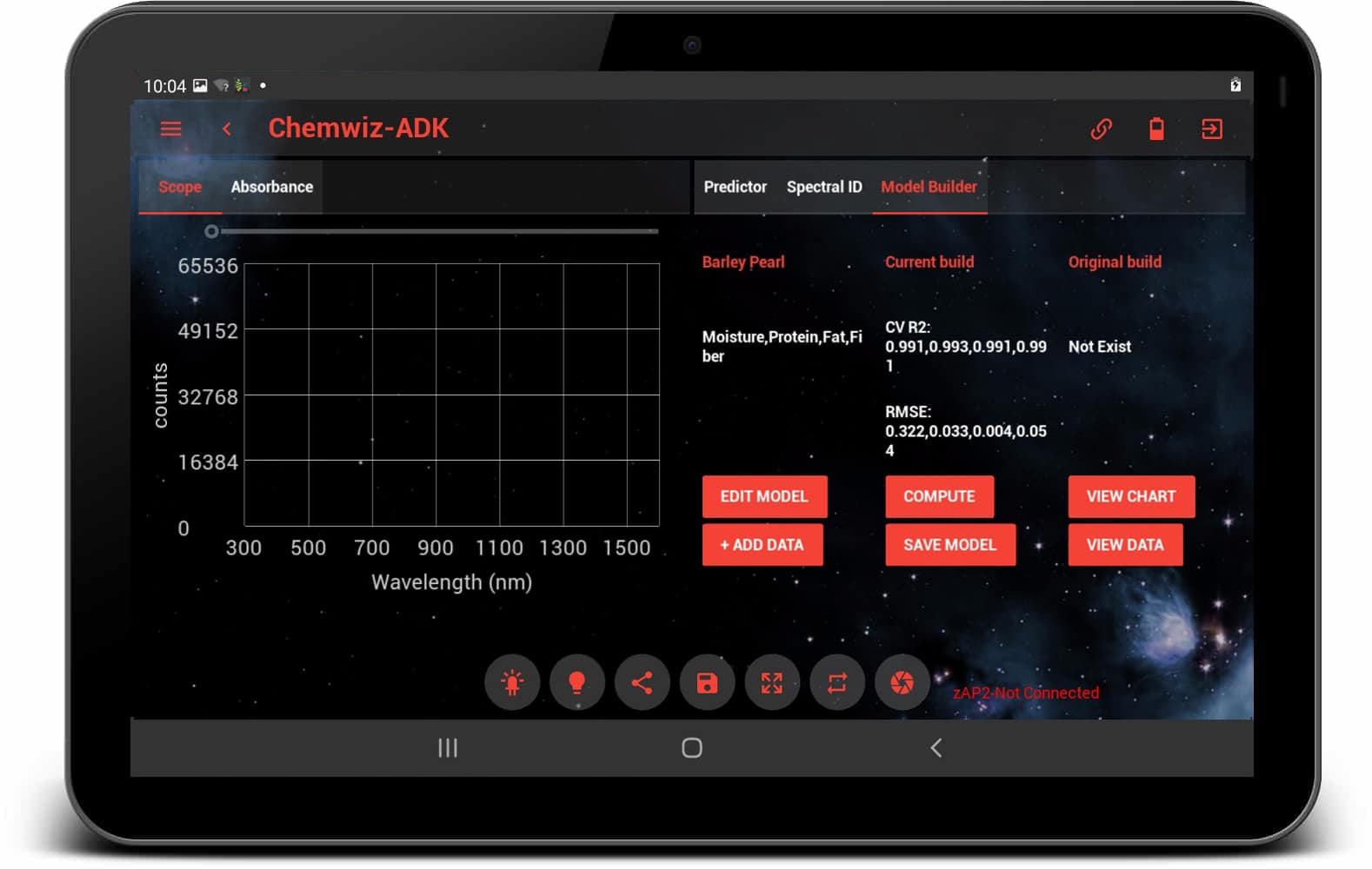Image resolution: width=1372 pixels, height=869 pixels.
Task: Click the slider handle above the chart
Action: (x=211, y=231)
